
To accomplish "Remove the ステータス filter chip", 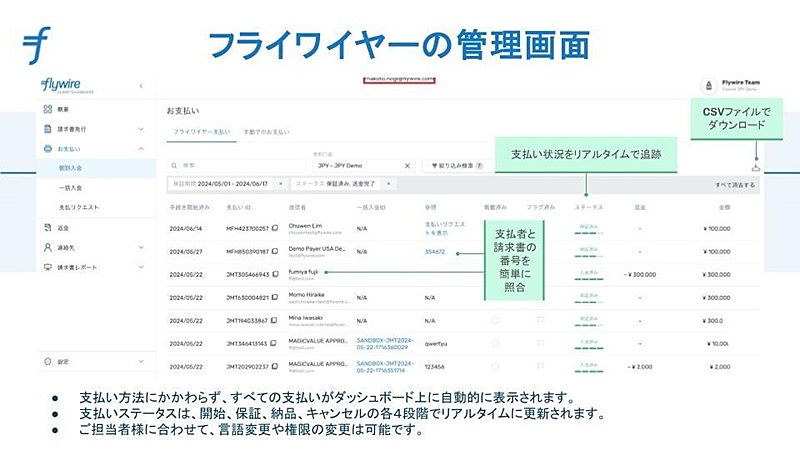I will (x=388, y=184).
